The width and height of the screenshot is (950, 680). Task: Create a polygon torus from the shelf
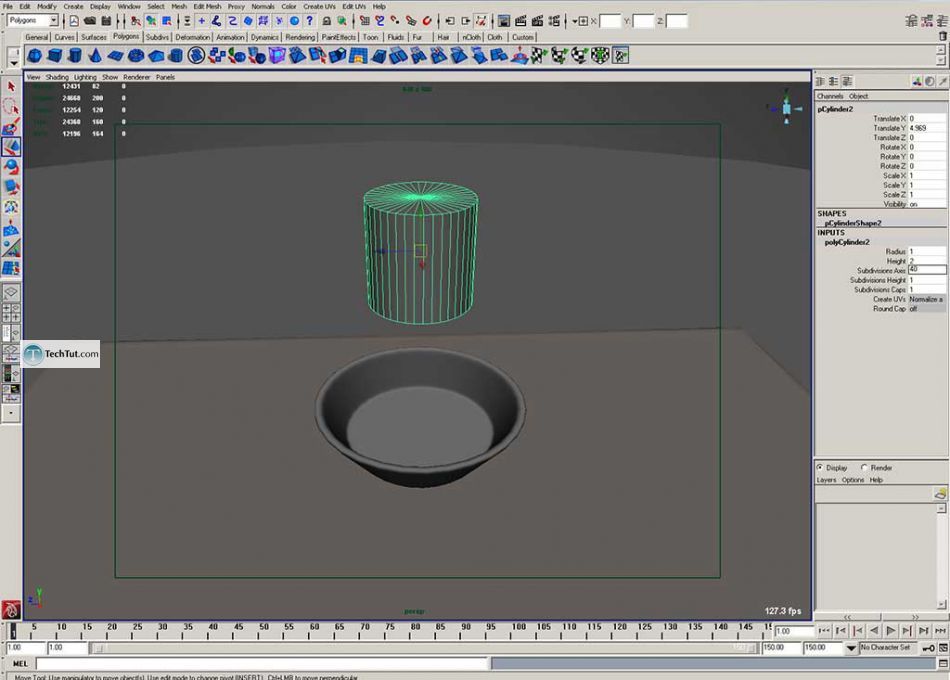pos(136,56)
